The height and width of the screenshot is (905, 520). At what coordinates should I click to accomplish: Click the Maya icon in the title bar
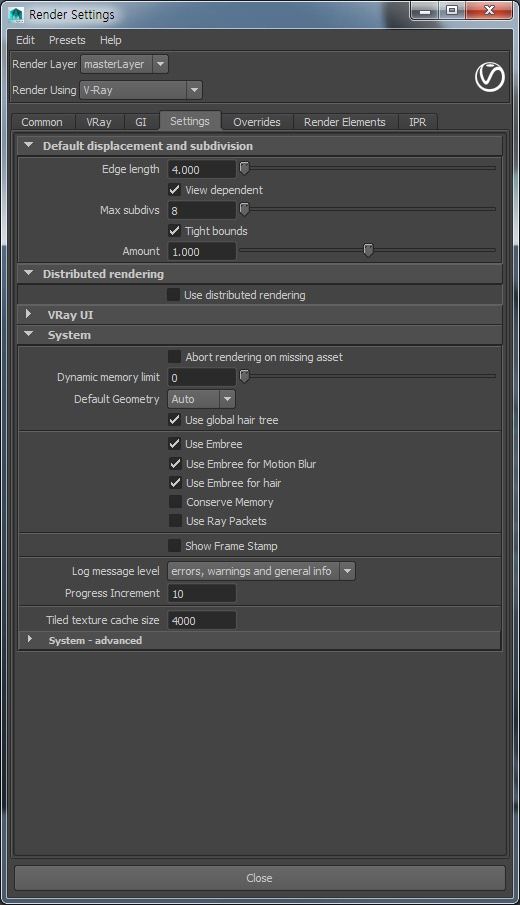(x=16, y=14)
